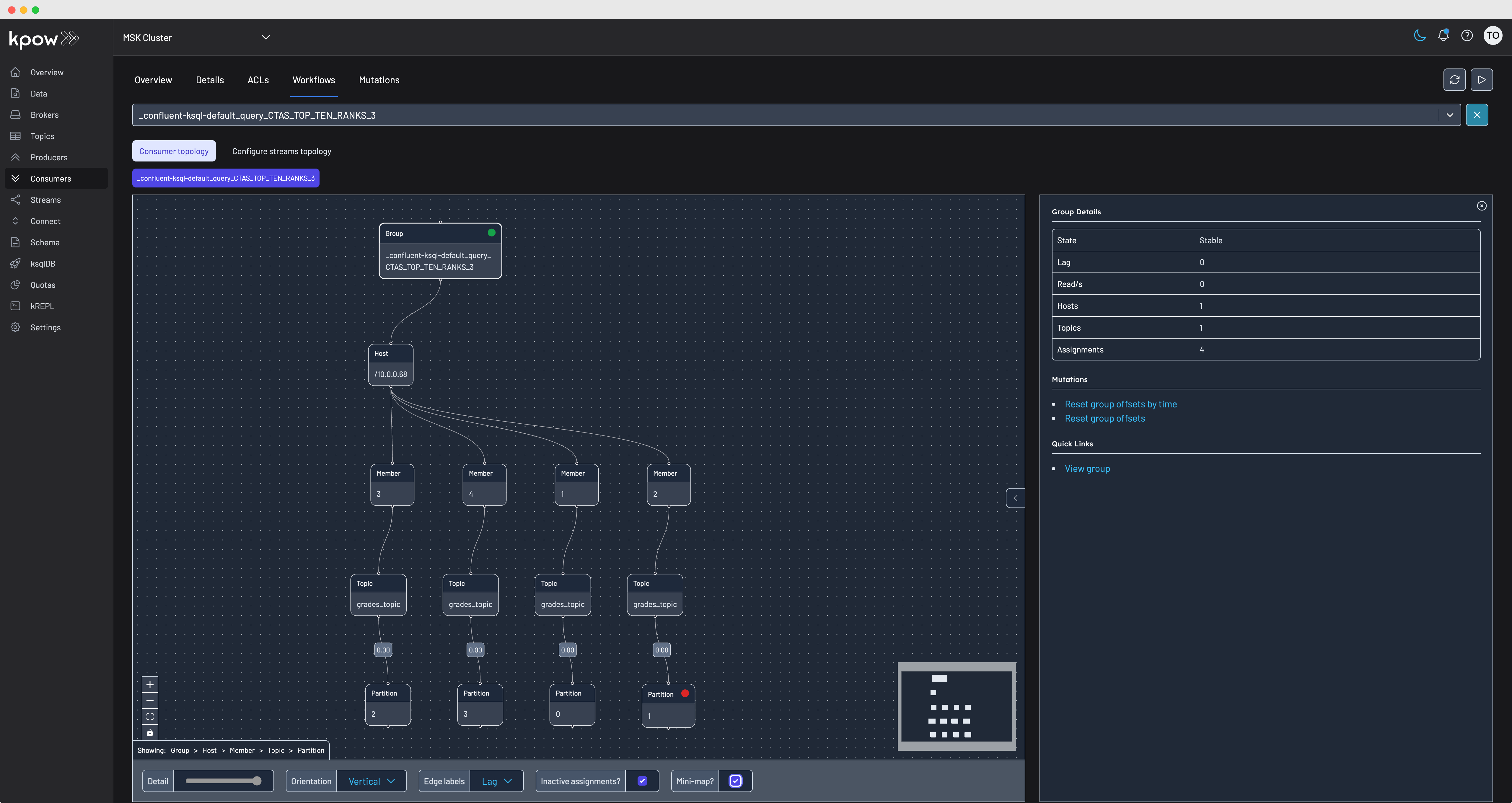
Task: Zoom in on the topology canvas
Action: coord(150,684)
